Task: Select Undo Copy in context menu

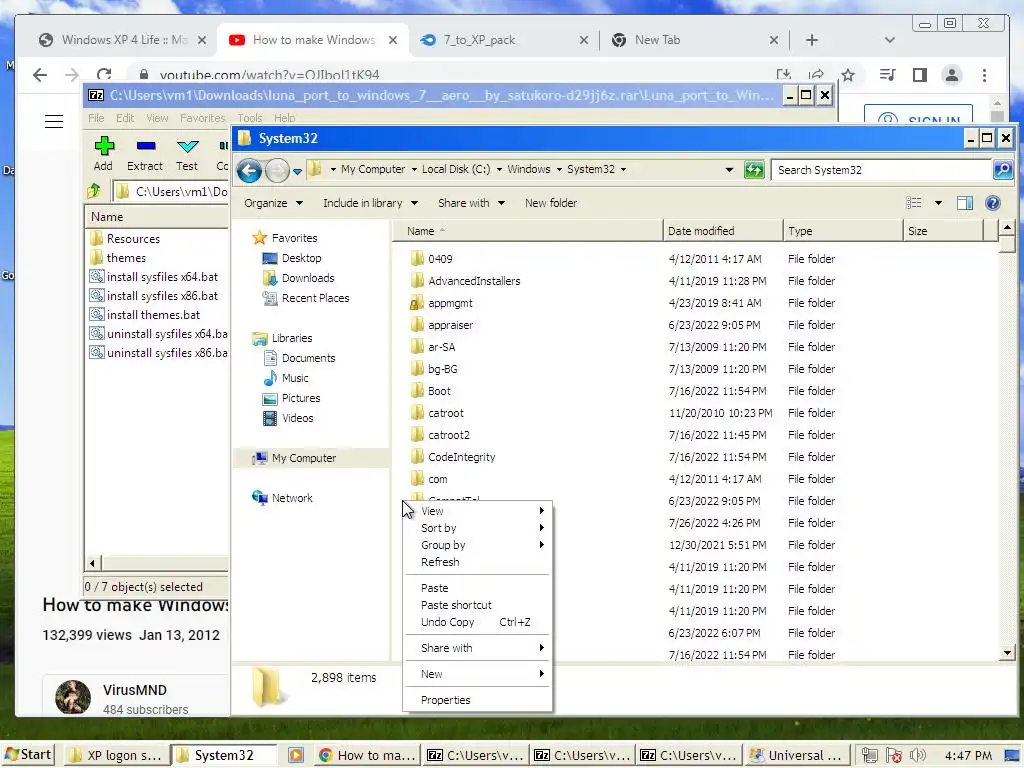Action: coord(477,622)
